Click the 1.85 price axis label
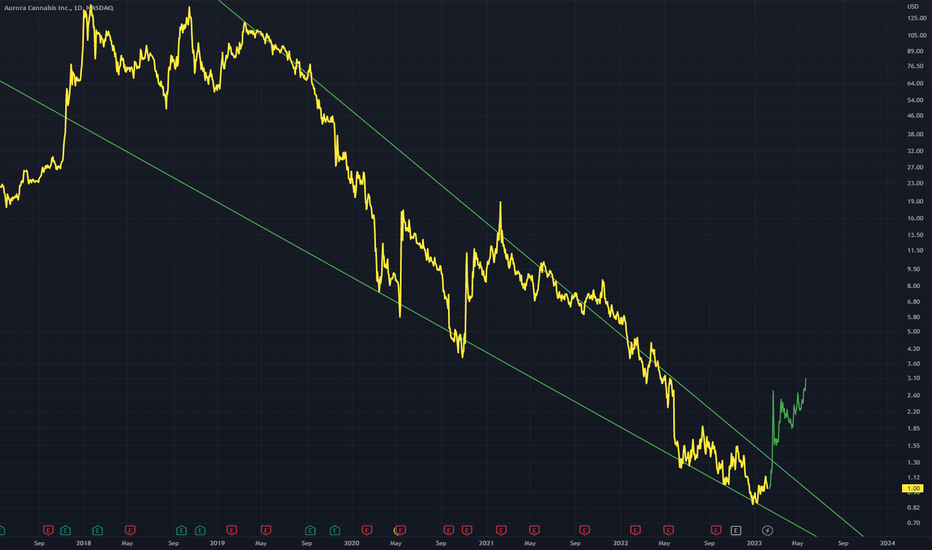932x550 pixels. click(x=914, y=428)
